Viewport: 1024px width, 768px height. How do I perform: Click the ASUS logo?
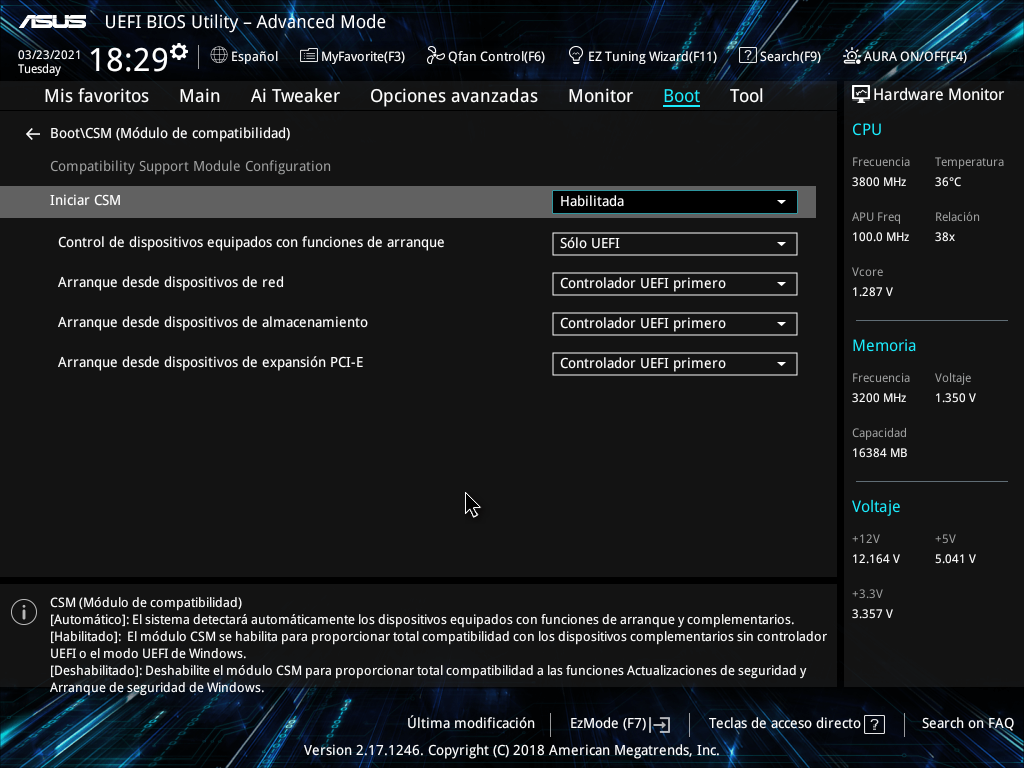pyautogui.click(x=52, y=22)
